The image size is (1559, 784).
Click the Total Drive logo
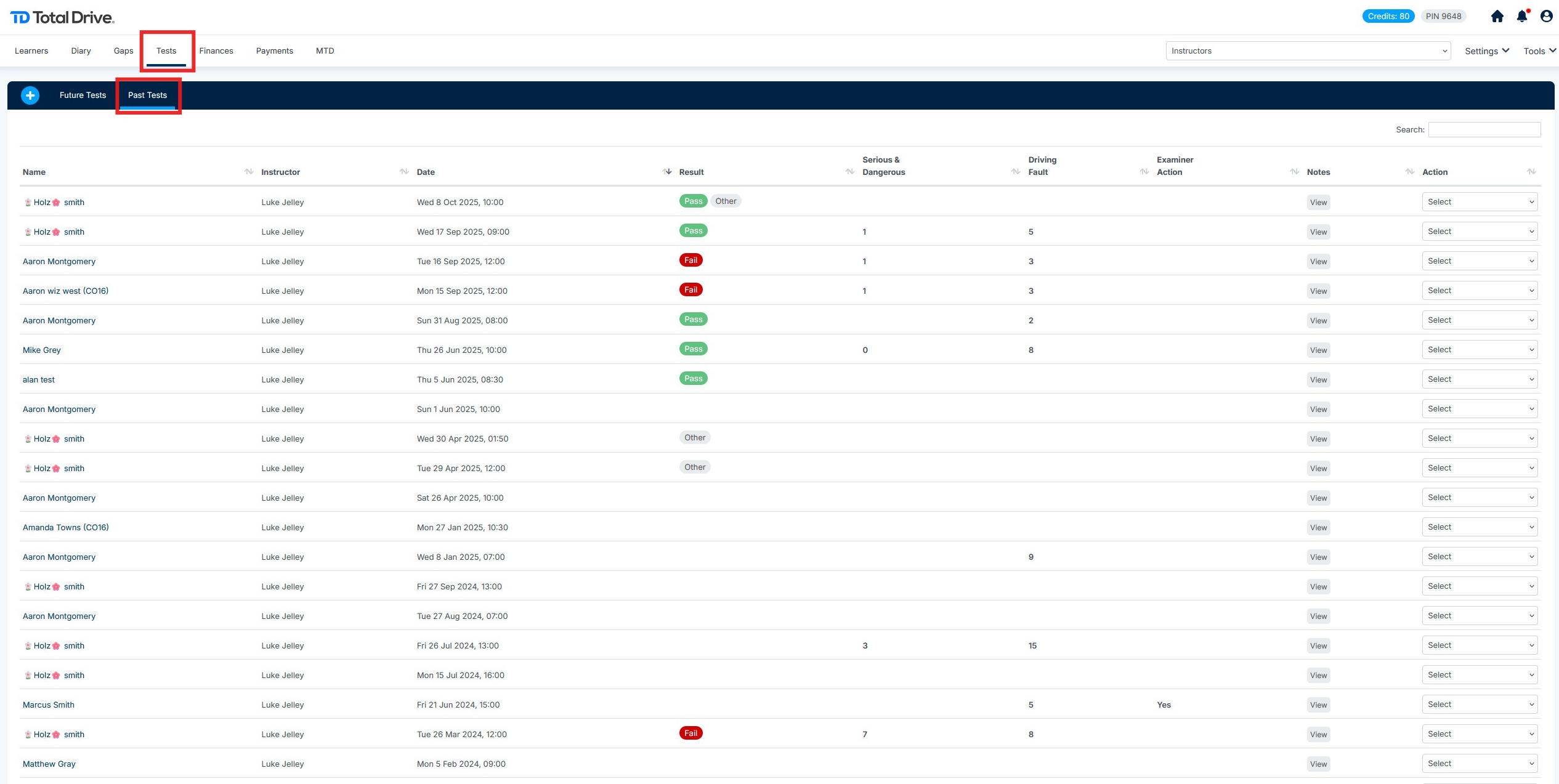click(62, 17)
